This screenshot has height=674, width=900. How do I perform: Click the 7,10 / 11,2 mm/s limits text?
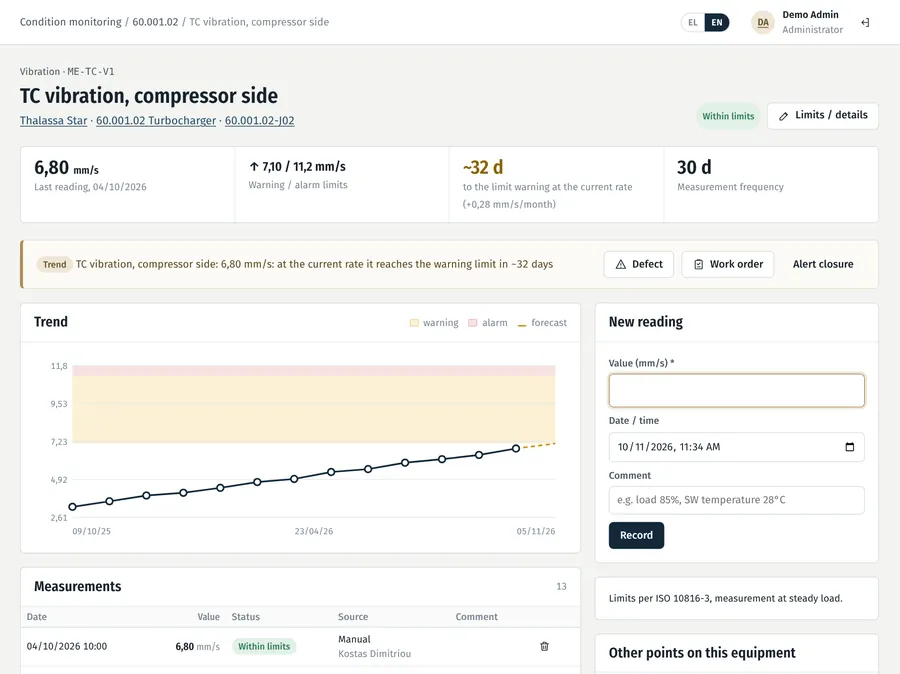tap(297, 166)
